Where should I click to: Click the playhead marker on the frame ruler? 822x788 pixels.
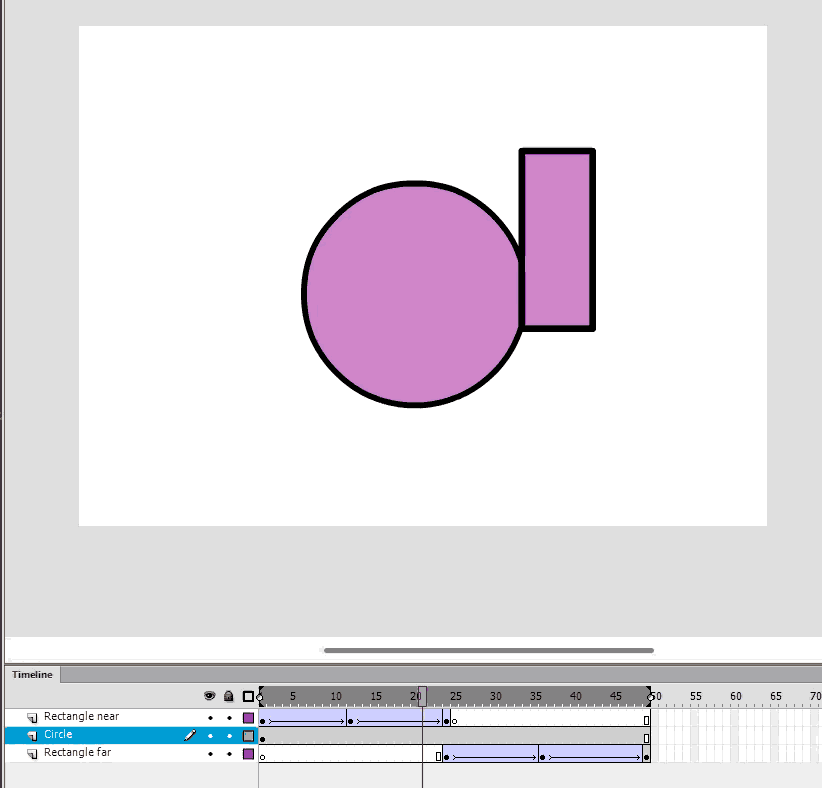point(422,696)
